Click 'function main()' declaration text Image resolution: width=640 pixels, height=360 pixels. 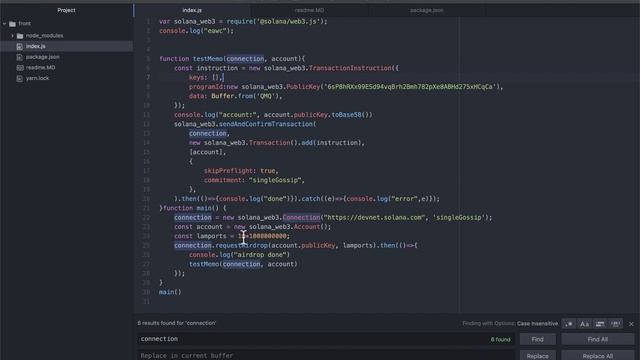click(x=194, y=208)
